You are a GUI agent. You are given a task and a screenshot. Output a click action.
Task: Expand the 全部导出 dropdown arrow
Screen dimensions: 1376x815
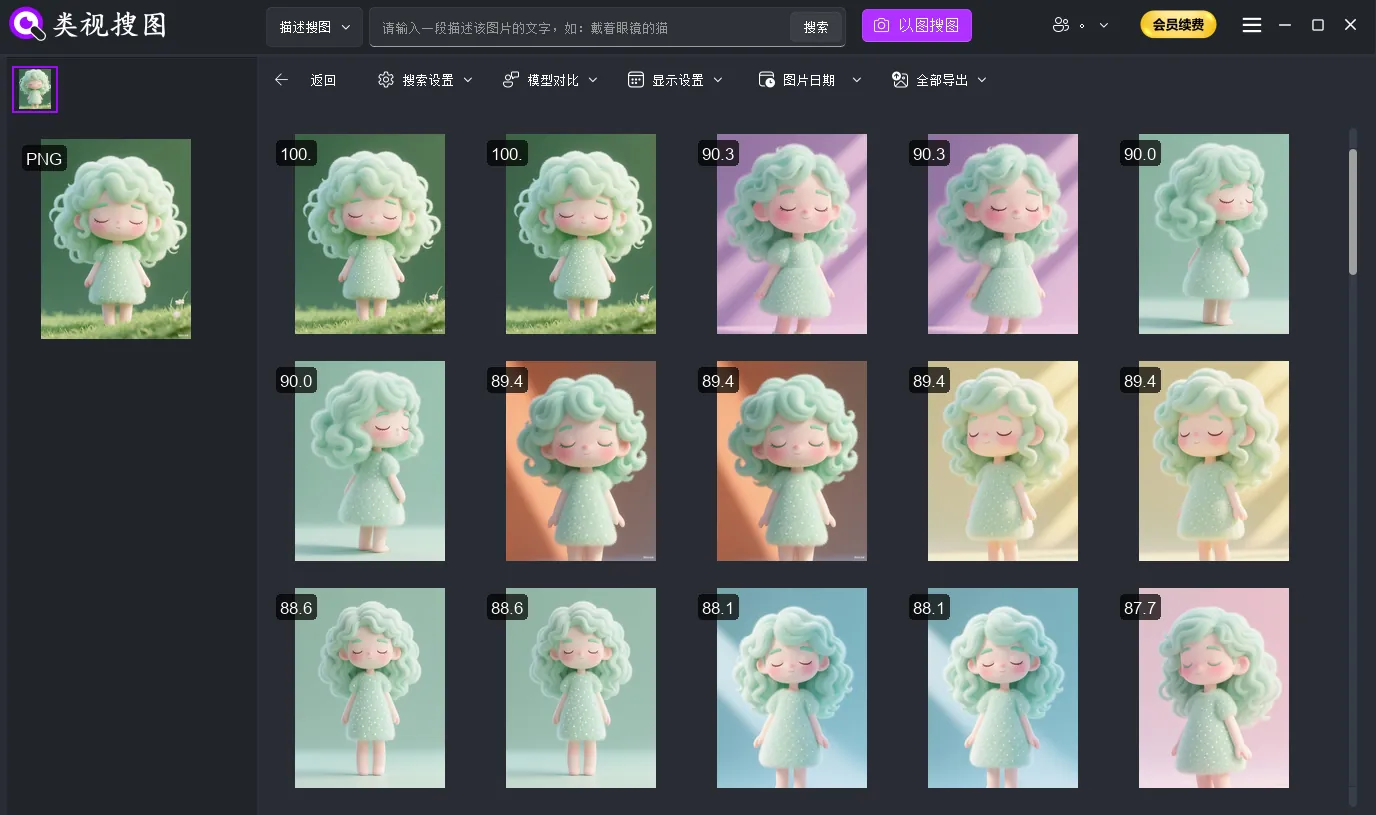click(x=982, y=80)
